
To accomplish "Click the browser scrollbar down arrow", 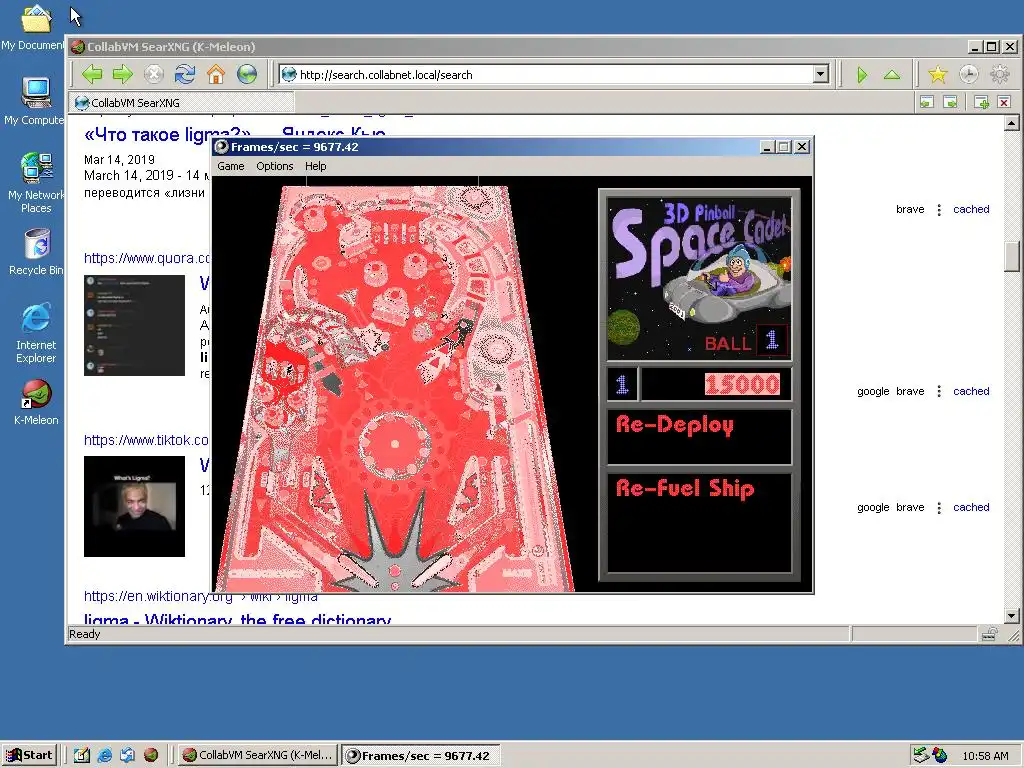I will [x=1012, y=616].
